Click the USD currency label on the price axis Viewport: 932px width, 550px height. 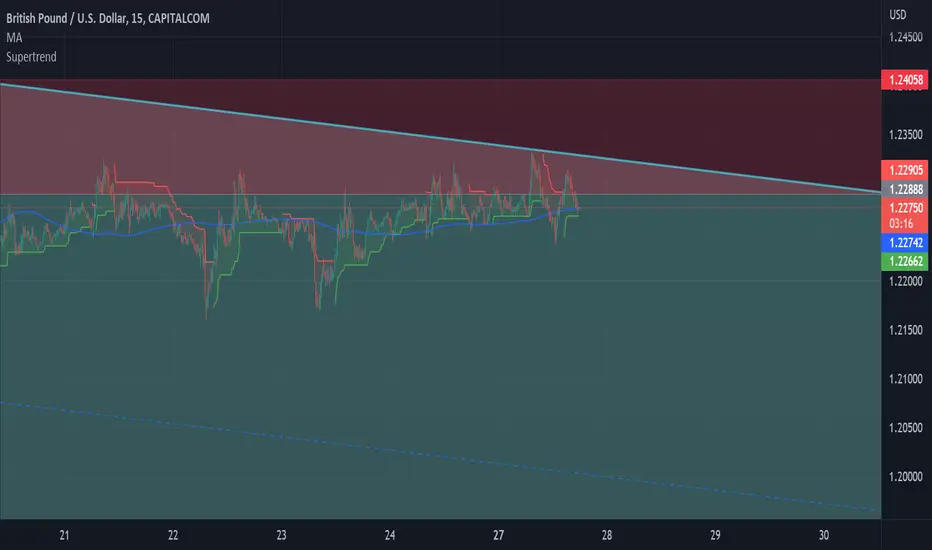click(x=898, y=15)
